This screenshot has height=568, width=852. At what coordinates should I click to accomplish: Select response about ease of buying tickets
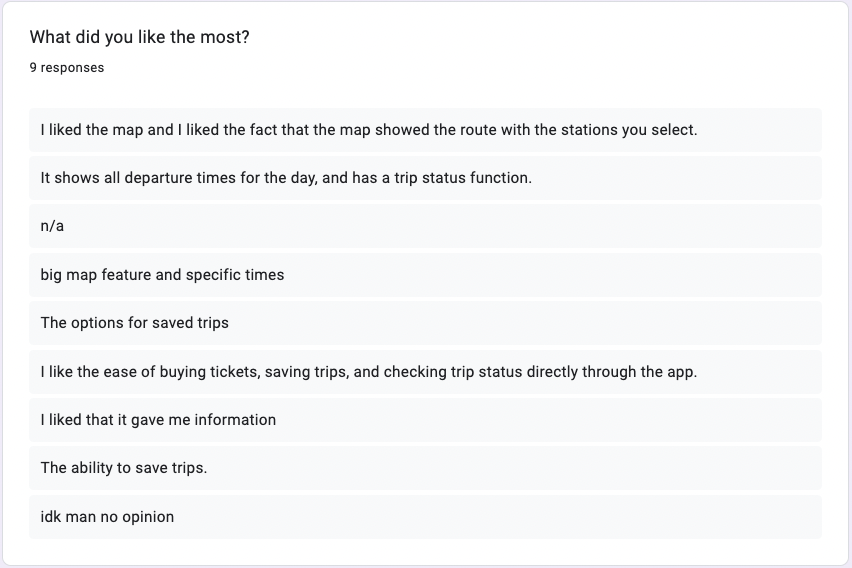[x=425, y=372]
